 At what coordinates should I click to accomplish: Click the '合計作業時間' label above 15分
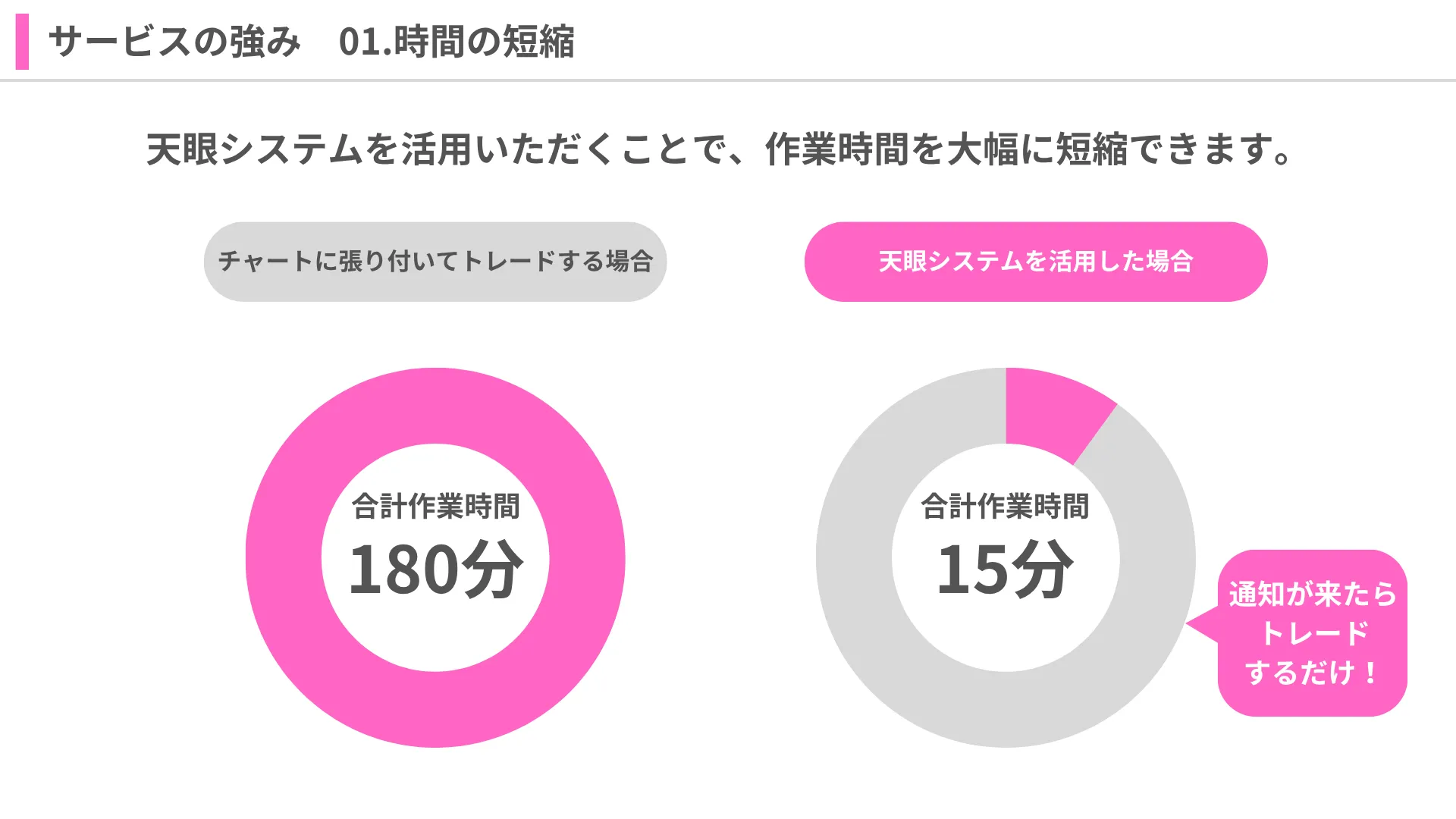[1006, 507]
